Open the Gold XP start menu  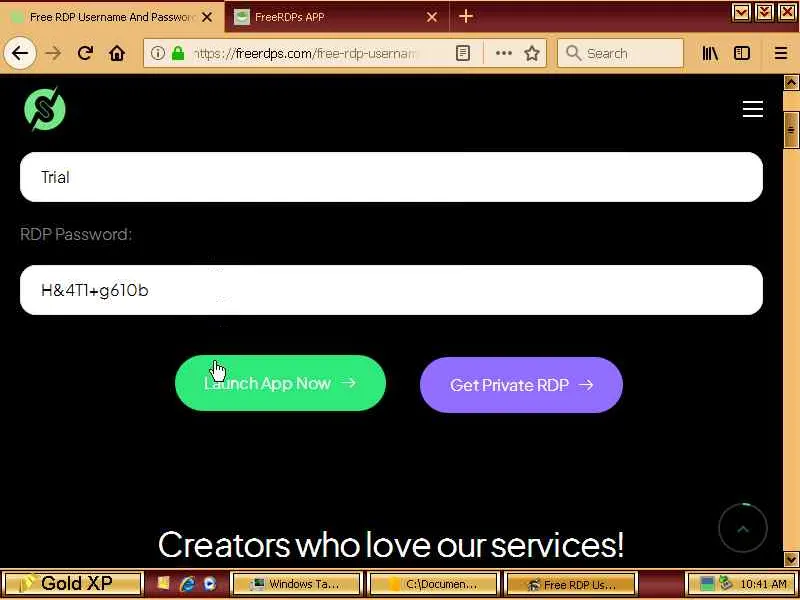pyautogui.click(x=73, y=583)
